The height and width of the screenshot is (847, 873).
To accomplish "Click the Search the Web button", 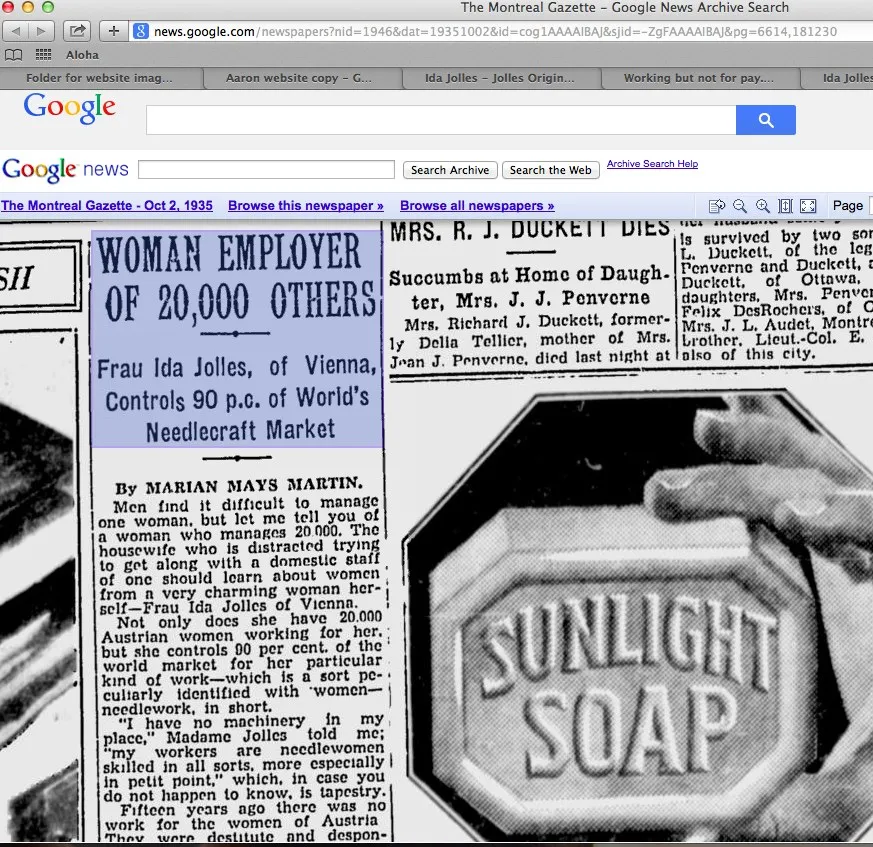I will (x=551, y=170).
